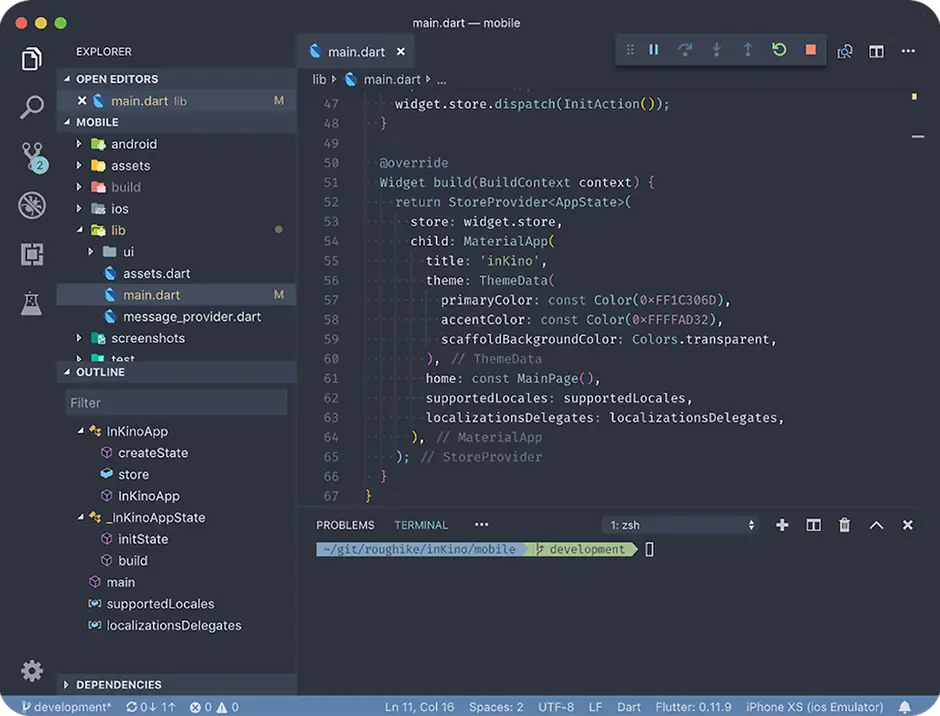This screenshot has height=716, width=940.
Task: Expand the build folder
Action: (79, 187)
